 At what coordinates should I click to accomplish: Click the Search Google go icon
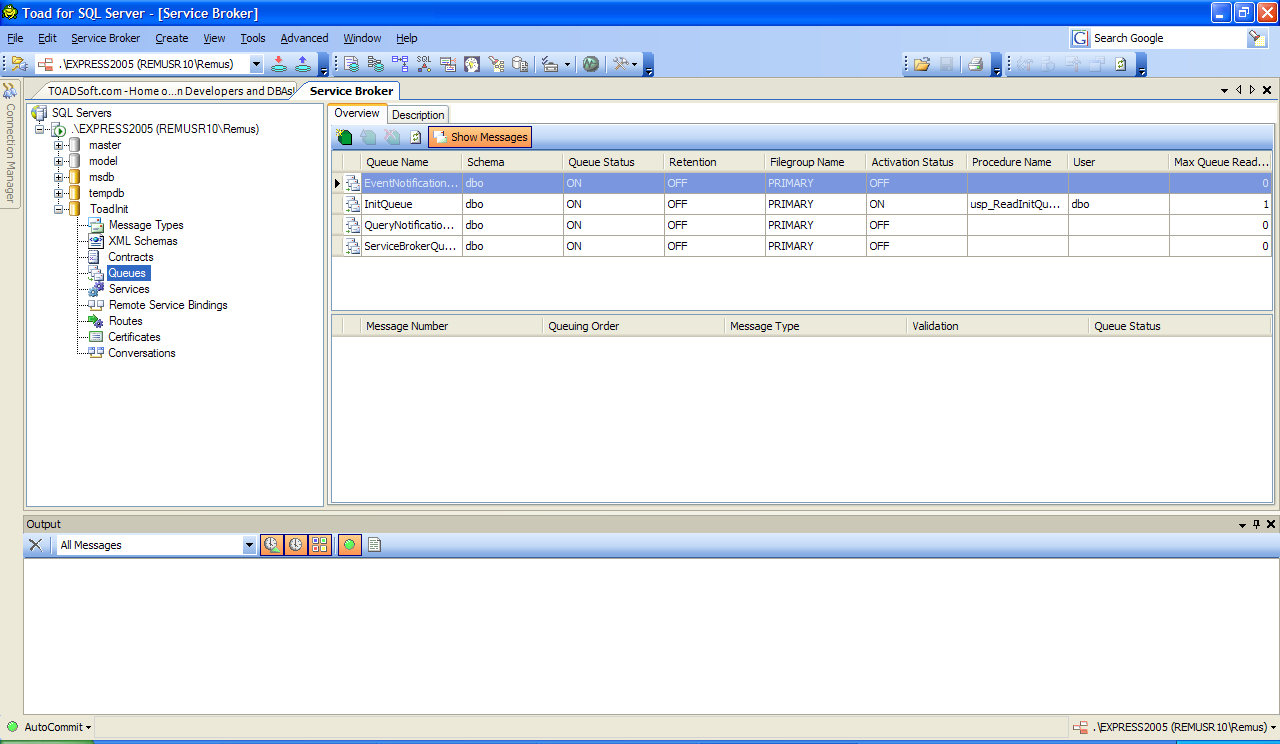(1257, 38)
